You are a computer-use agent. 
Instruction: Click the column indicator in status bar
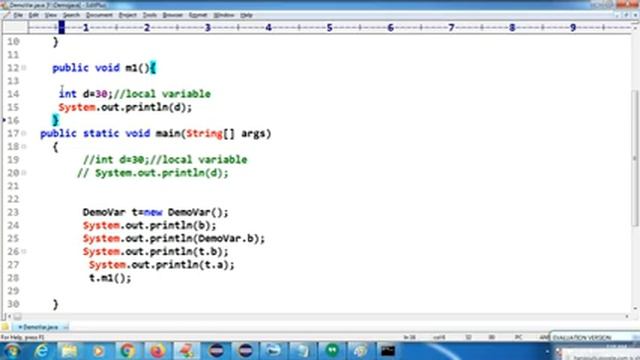pyautogui.click(x=439, y=337)
